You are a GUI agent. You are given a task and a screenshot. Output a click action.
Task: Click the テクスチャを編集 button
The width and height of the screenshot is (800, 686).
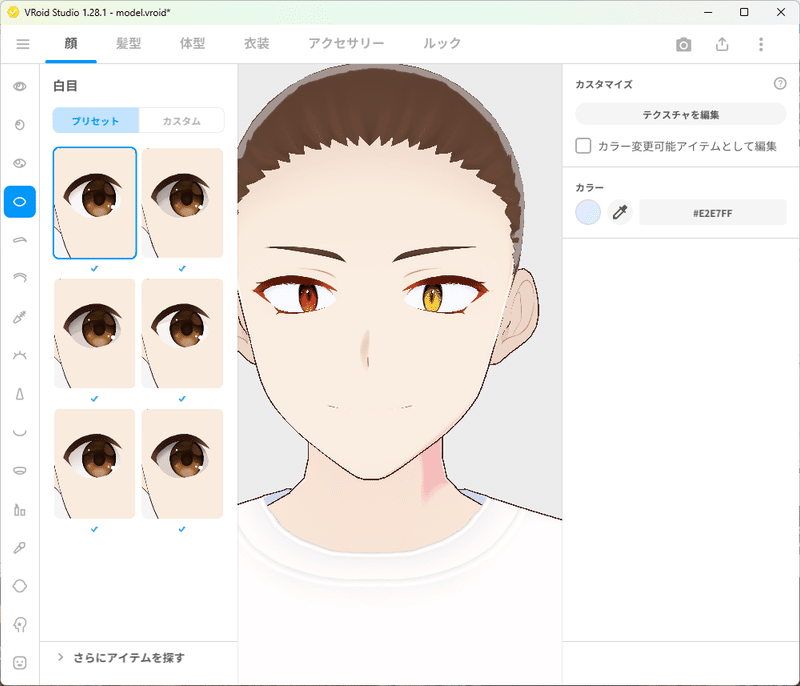(x=681, y=114)
